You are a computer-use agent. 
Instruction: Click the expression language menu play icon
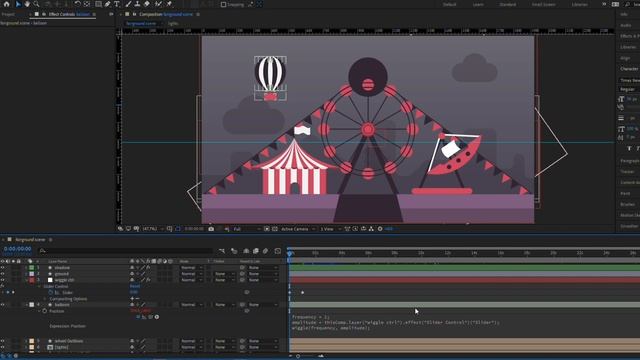[157, 317]
